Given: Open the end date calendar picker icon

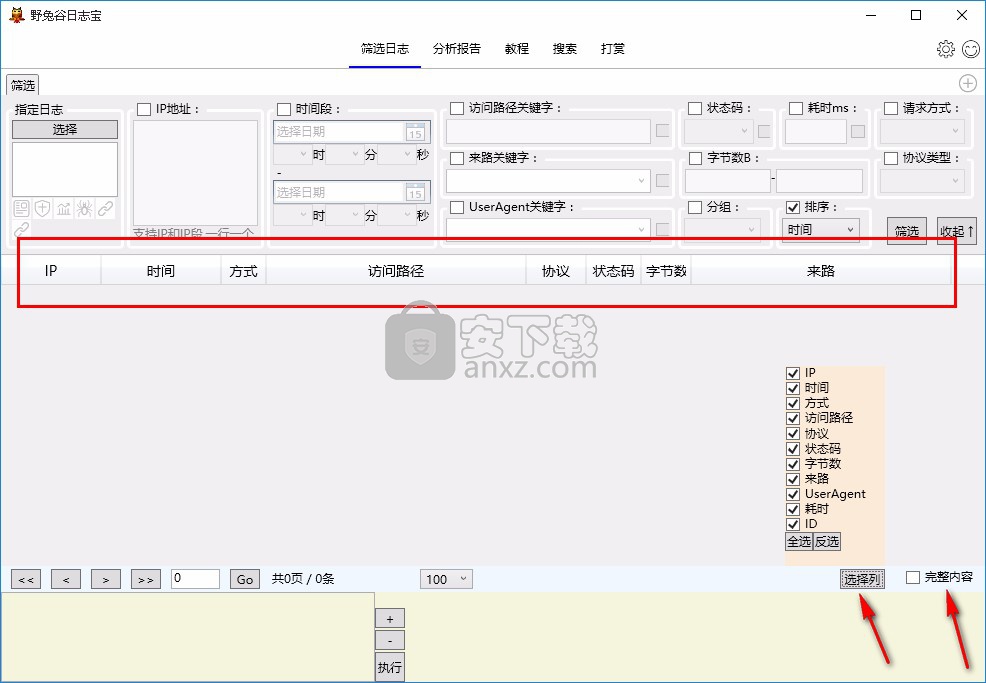Looking at the screenshot, I should (415, 192).
